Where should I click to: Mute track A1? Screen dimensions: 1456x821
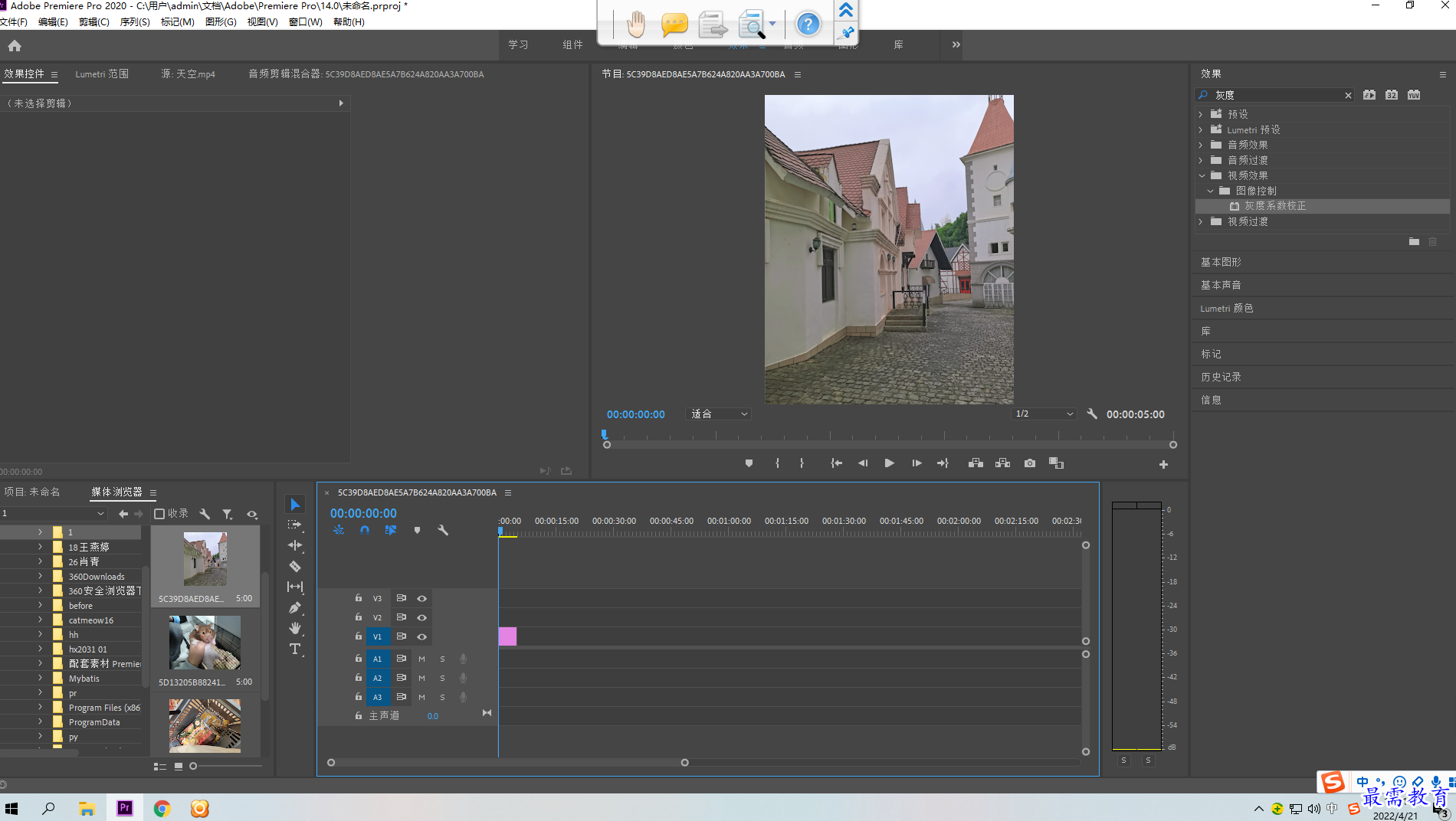[421, 659]
